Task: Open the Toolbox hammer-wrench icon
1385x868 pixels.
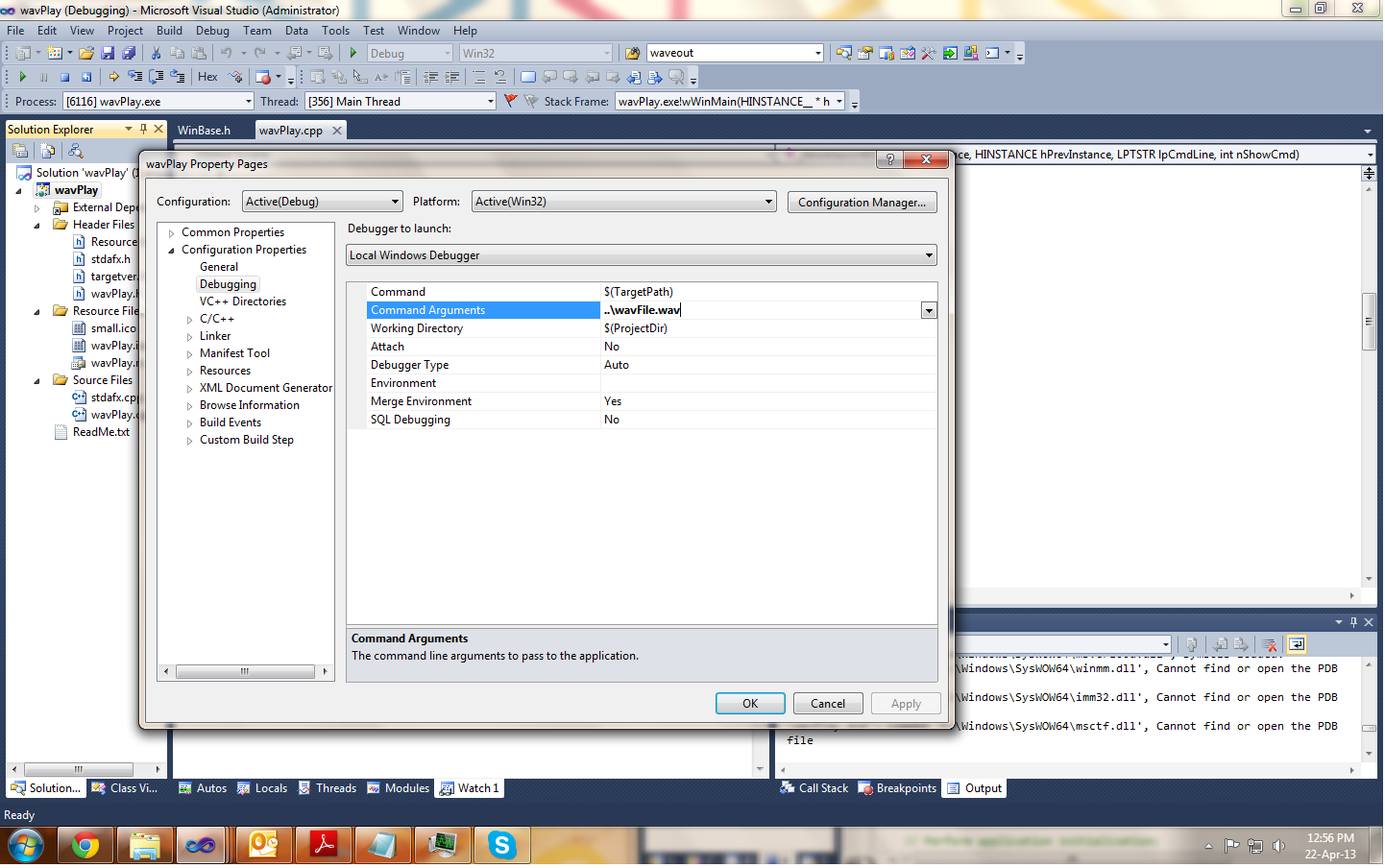Action: click(x=928, y=53)
